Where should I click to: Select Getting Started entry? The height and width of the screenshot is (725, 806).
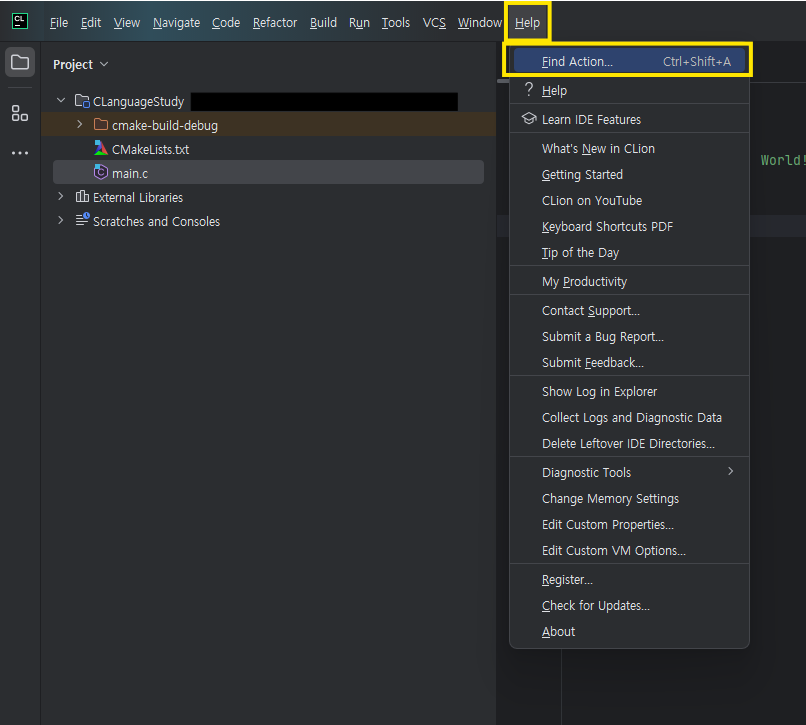629,174
